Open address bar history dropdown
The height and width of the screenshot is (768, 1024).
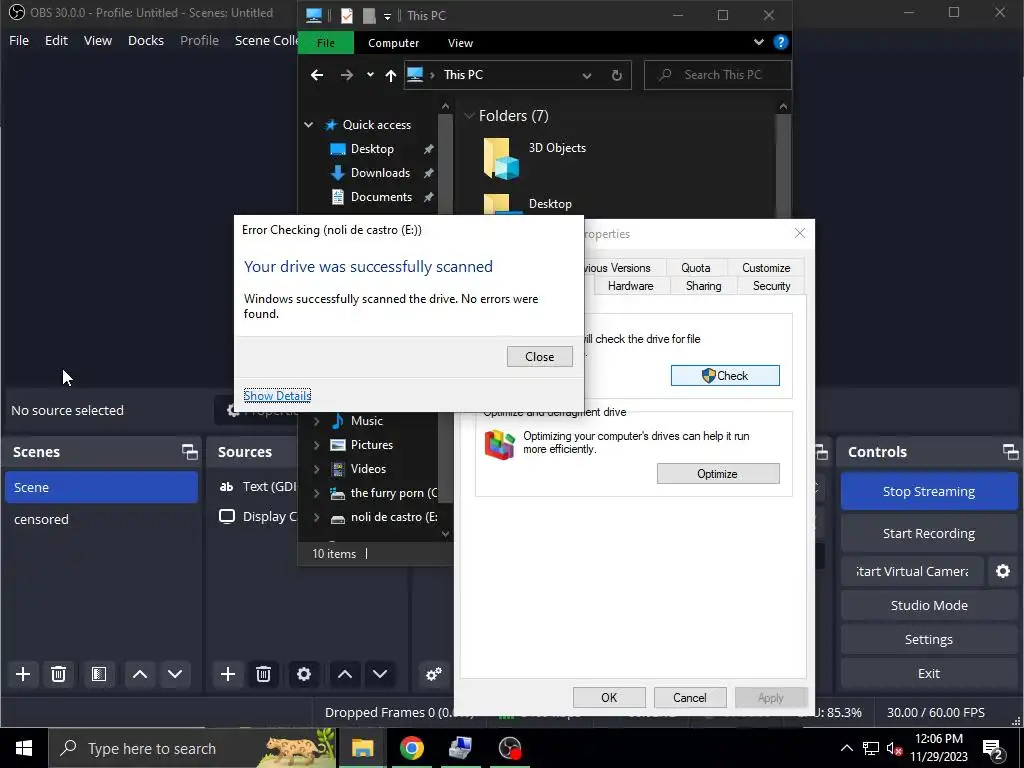pos(586,76)
